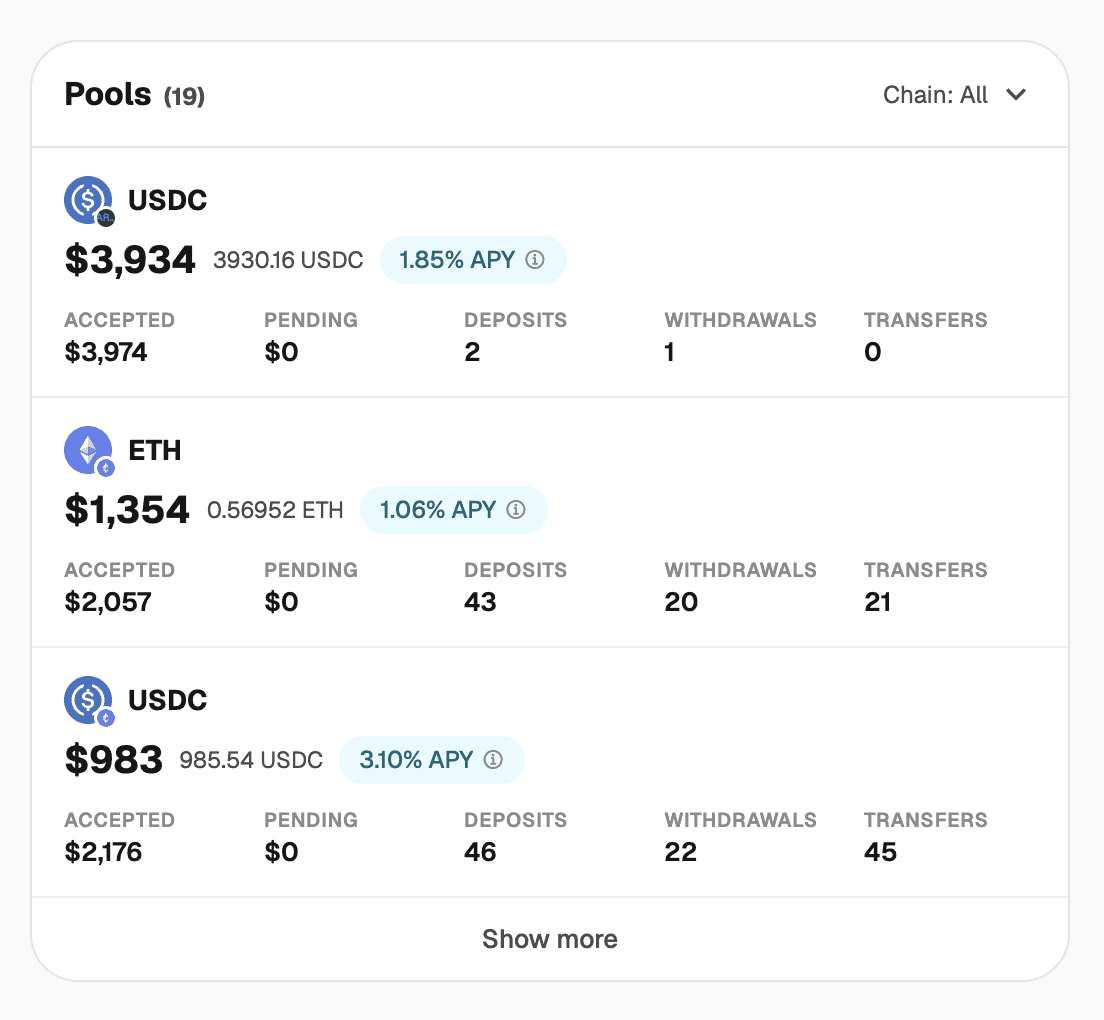Click the ETH pool name label
Screen dimensions: 1104x1020
pos(155,451)
